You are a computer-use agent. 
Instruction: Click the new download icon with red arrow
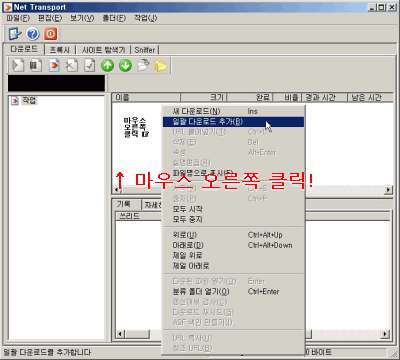[54, 65]
